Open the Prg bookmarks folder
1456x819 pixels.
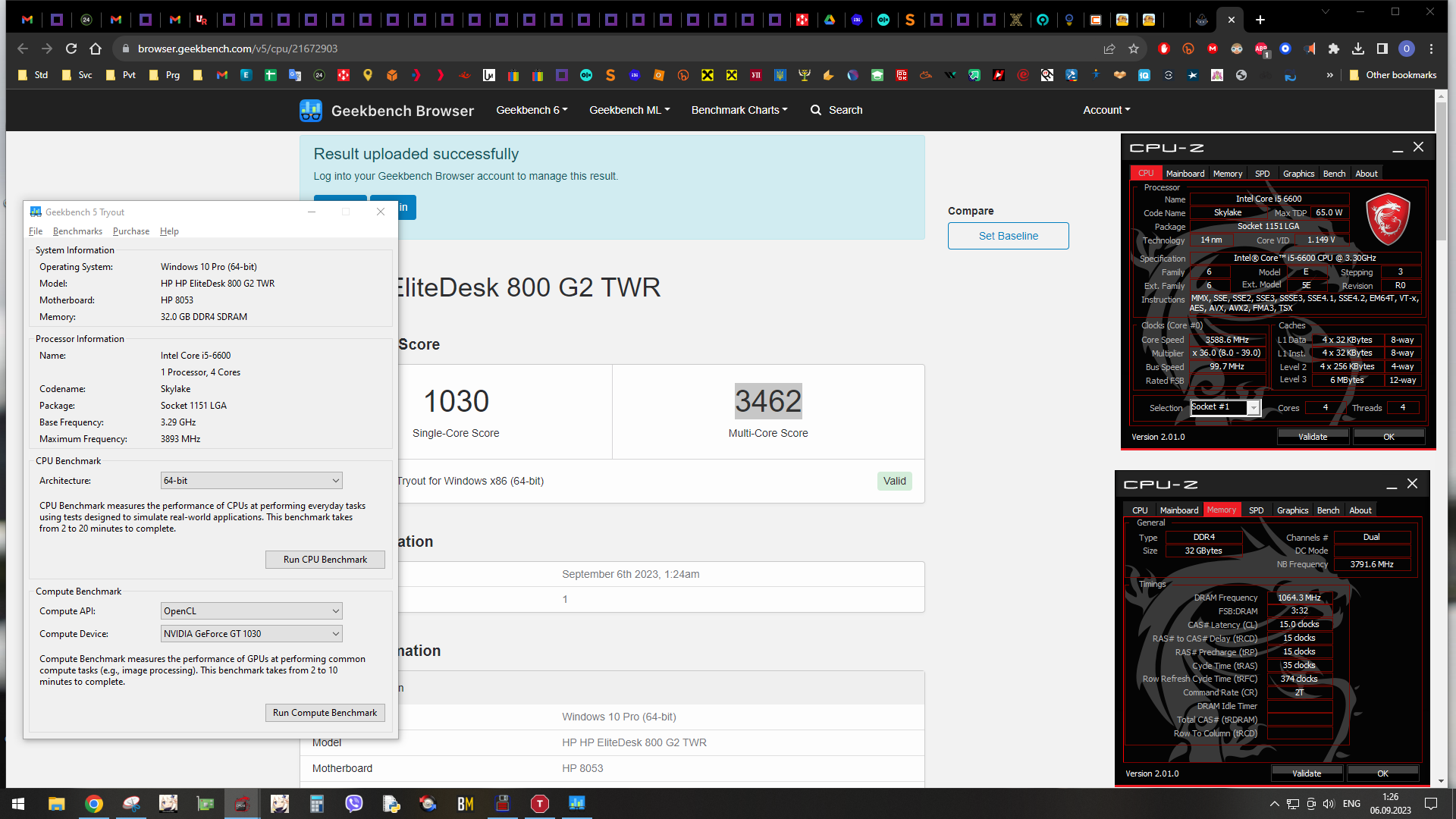tap(165, 75)
